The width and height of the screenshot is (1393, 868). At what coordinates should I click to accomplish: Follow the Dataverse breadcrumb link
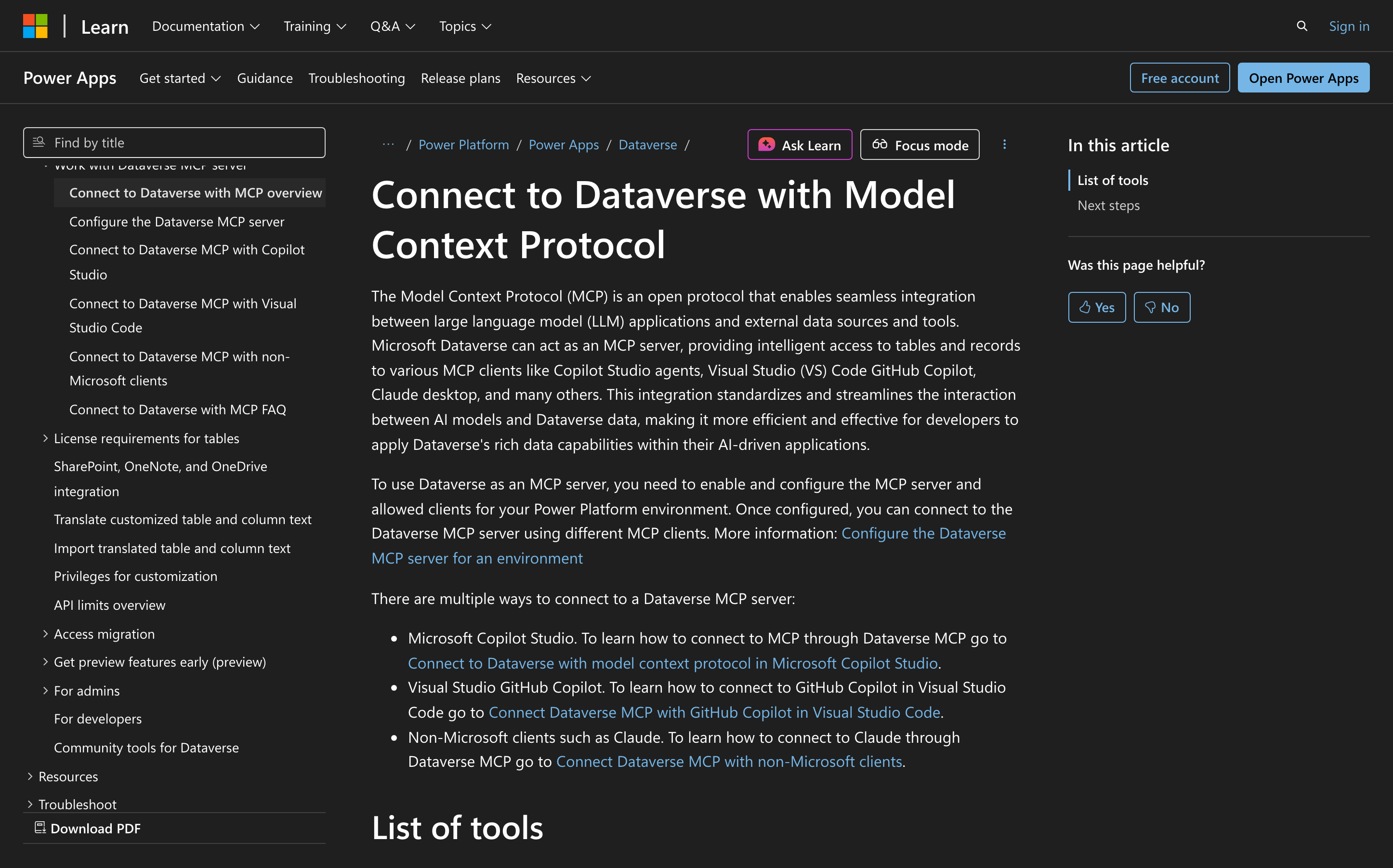pos(647,145)
